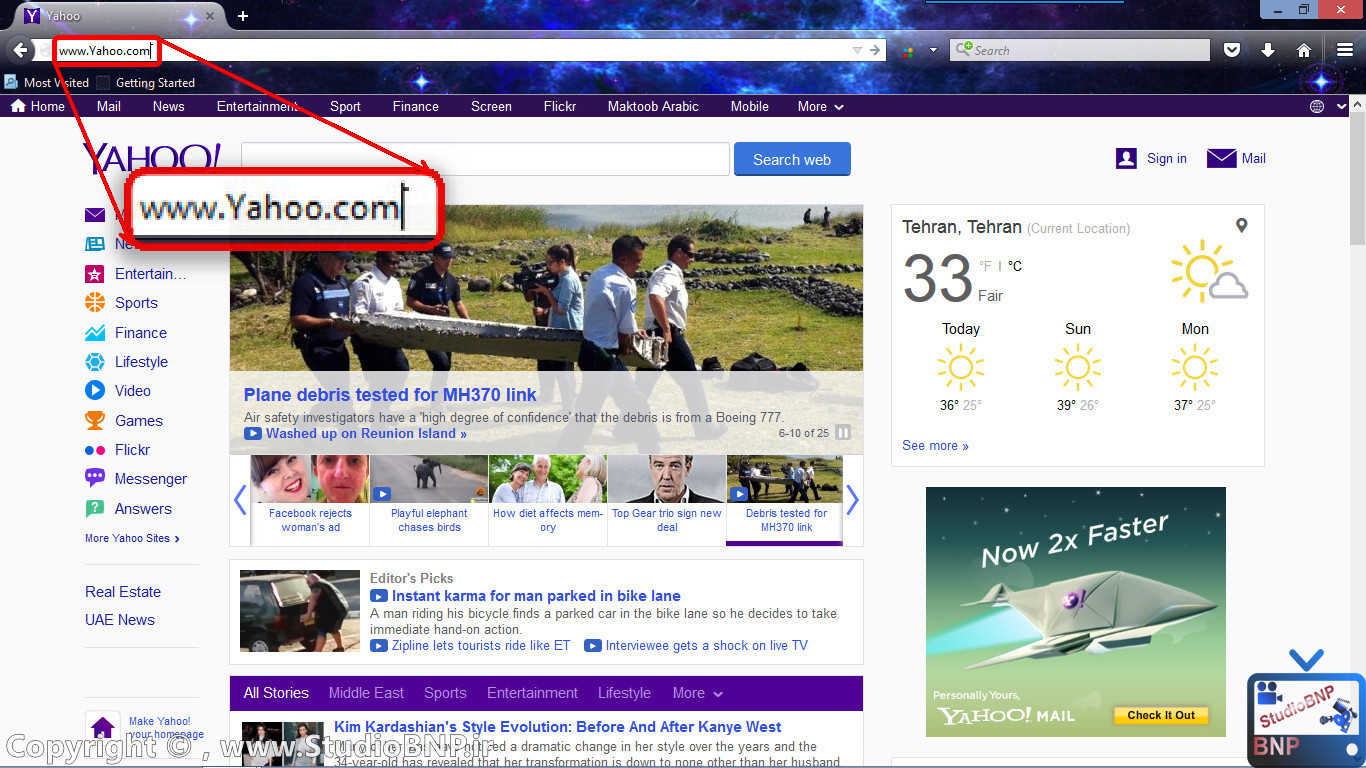Viewport: 1366px width, 768px height.
Task: Open Most Visited bookmarks item
Action: point(46,83)
